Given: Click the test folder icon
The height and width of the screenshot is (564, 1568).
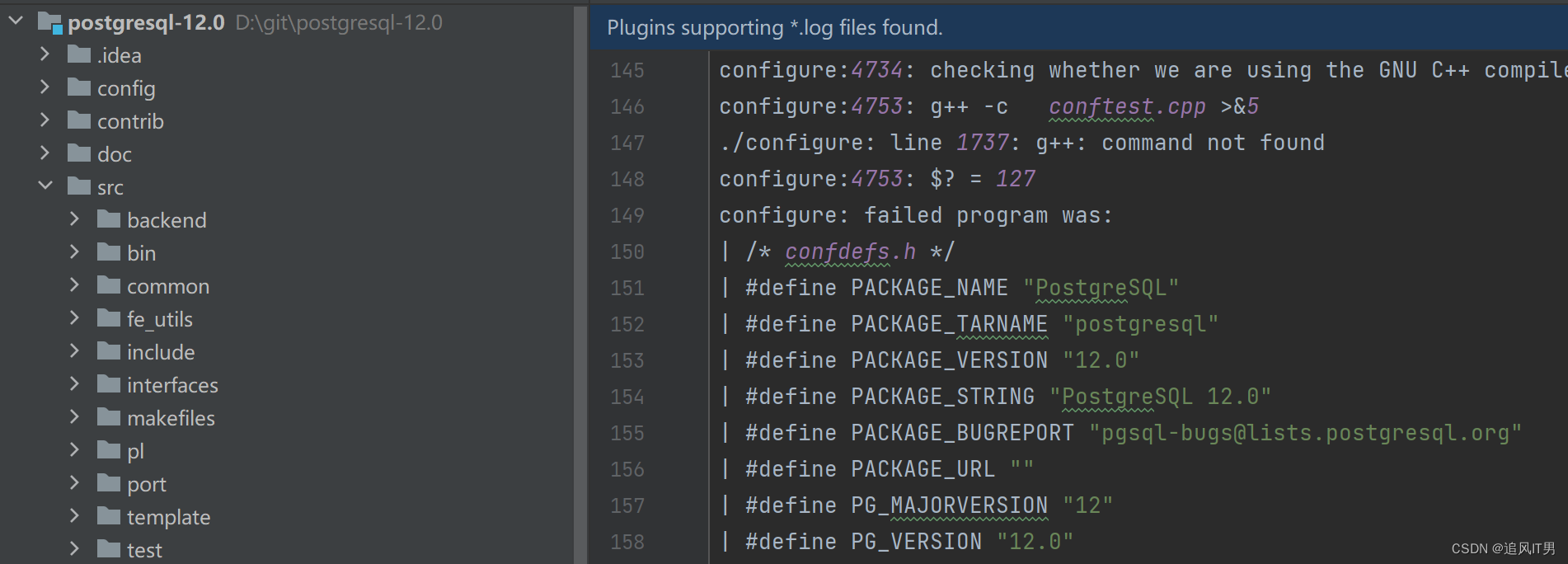Looking at the screenshot, I should [109, 549].
